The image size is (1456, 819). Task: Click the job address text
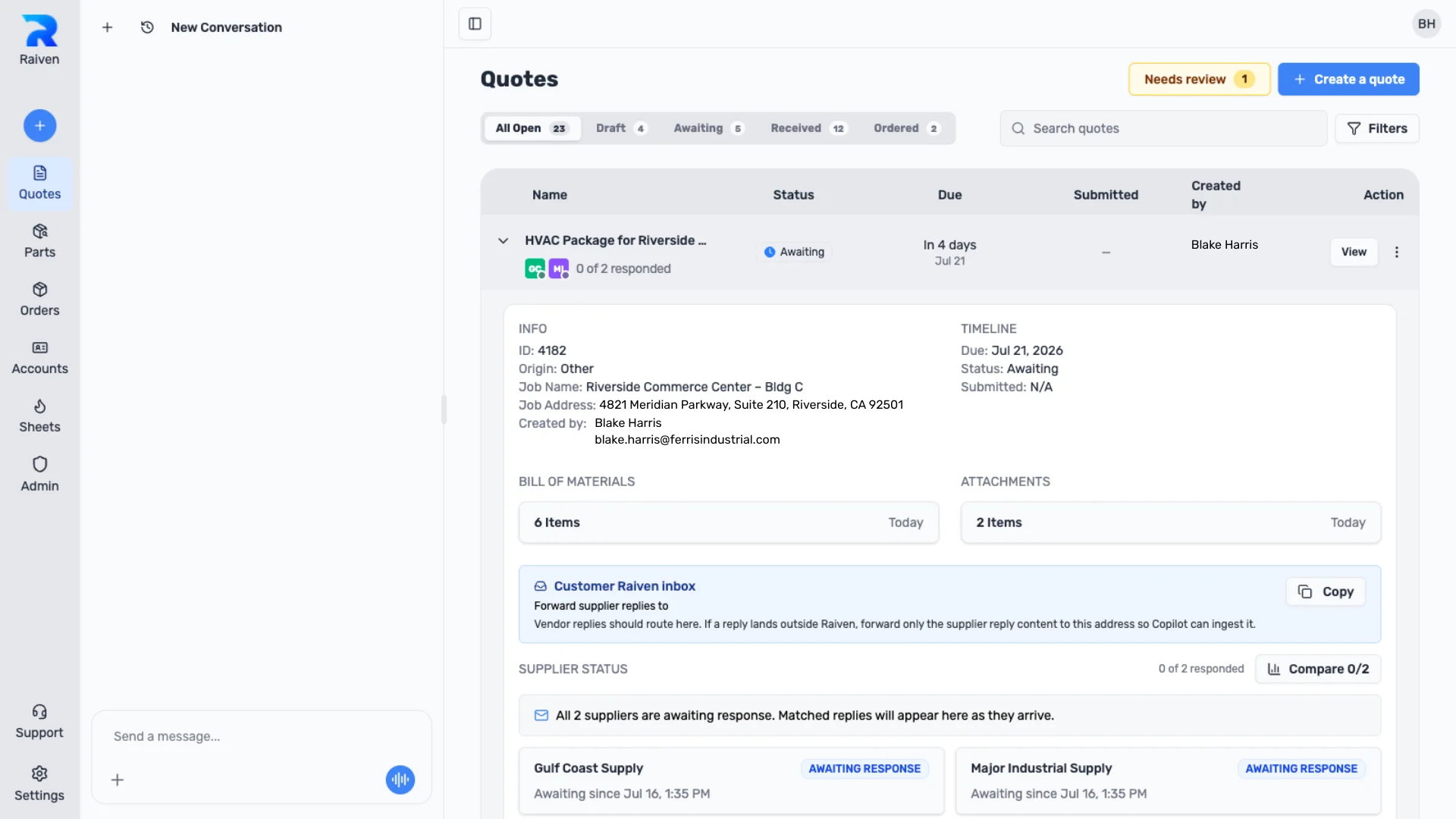(751, 405)
